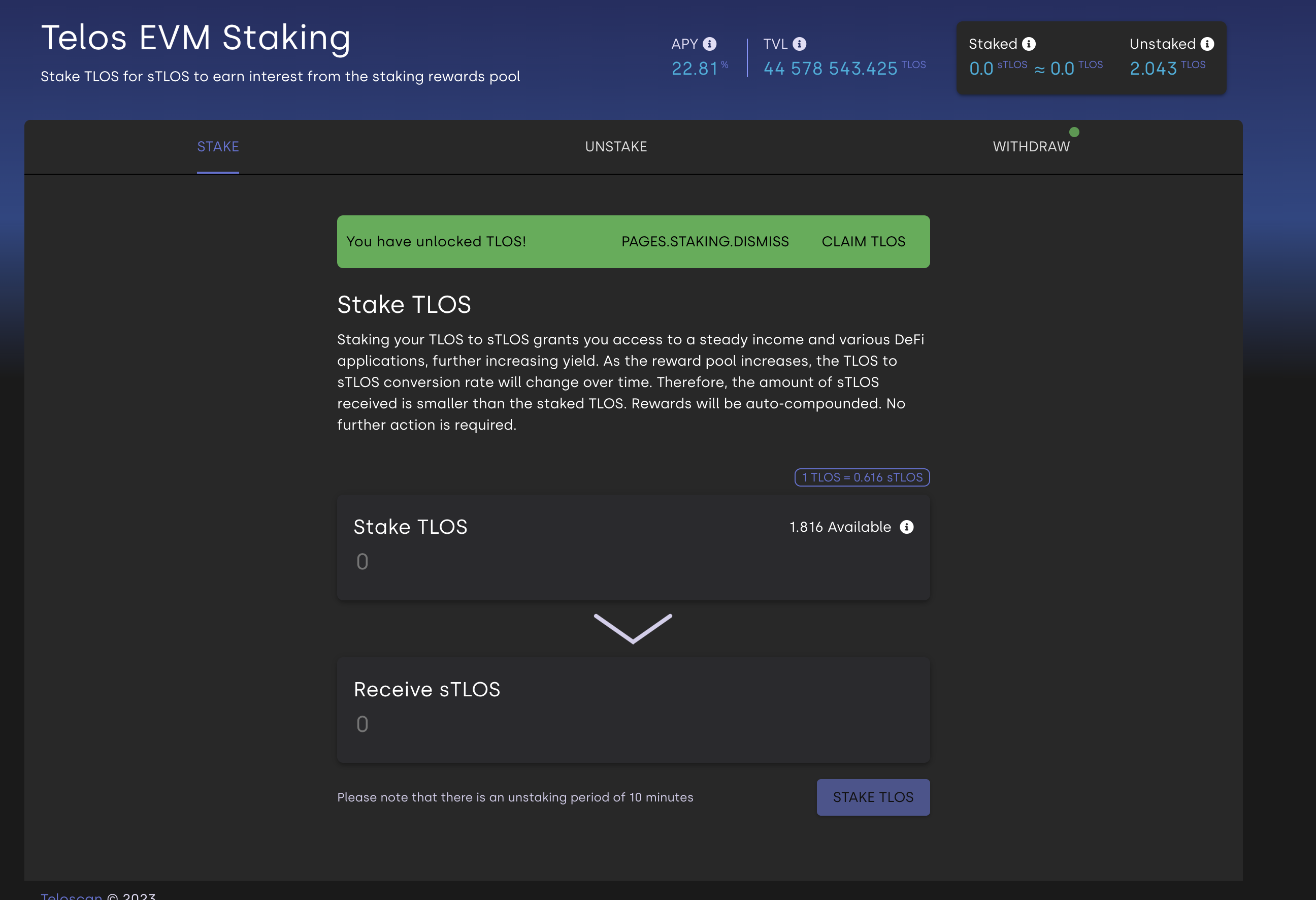Image resolution: width=1316 pixels, height=900 pixels.
Task: Click the down chevron between stake and receive fields
Action: [633, 629]
